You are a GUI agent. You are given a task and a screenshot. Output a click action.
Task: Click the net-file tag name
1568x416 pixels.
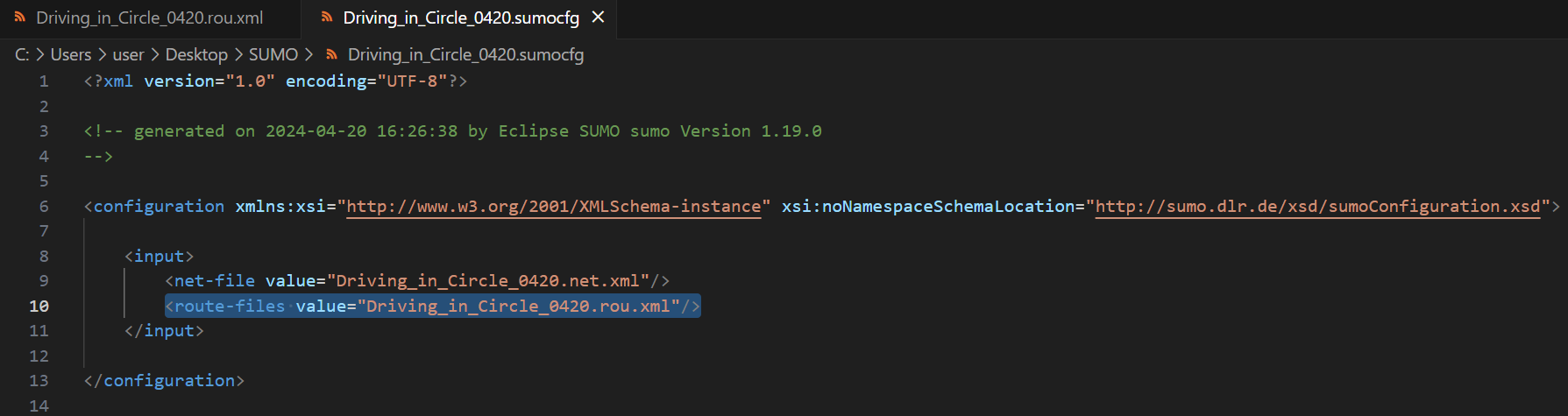point(215,280)
